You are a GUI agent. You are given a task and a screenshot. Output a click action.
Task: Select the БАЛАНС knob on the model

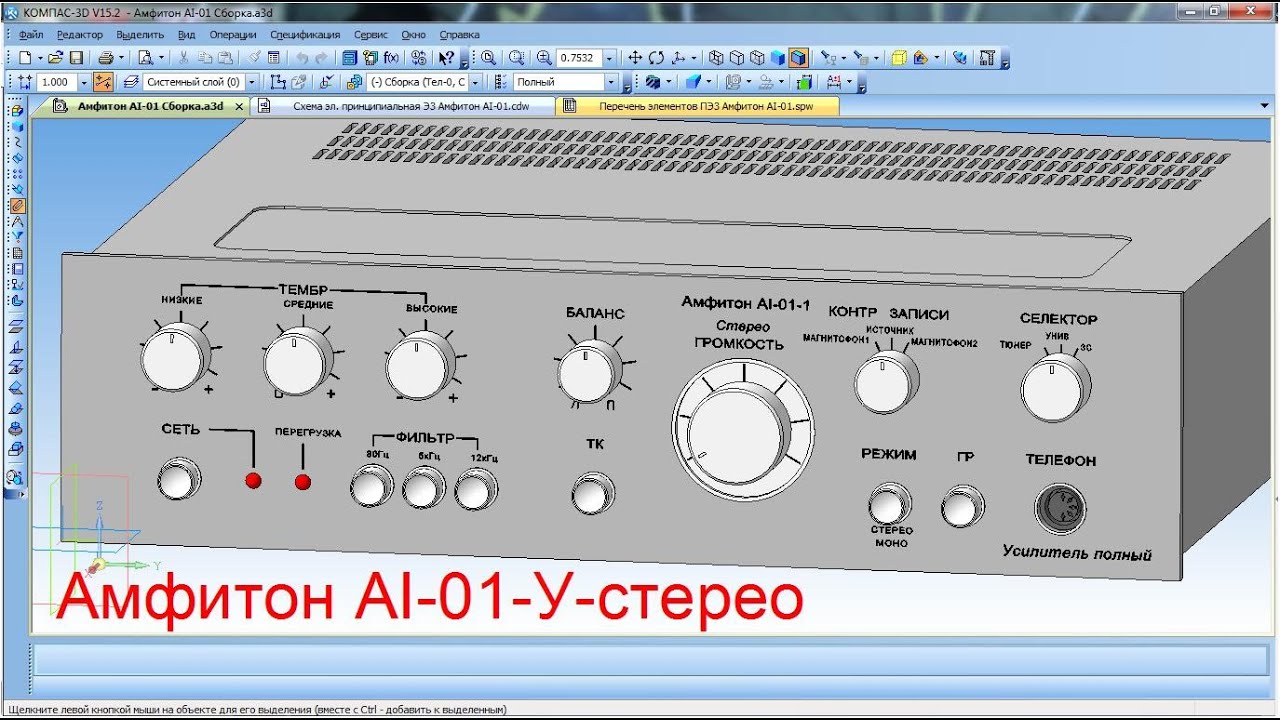pyautogui.click(x=589, y=373)
